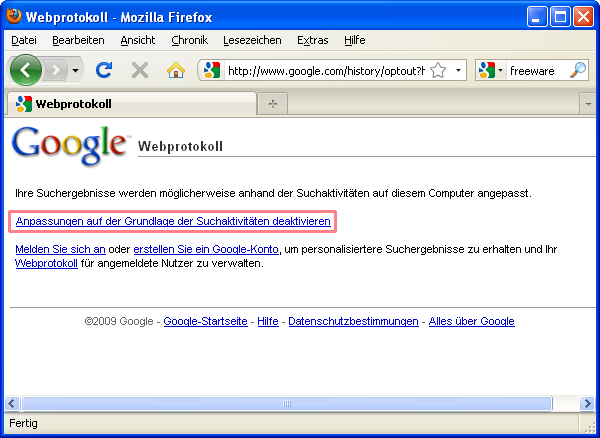
Task: Open the Ansicht menu
Action: point(138,40)
